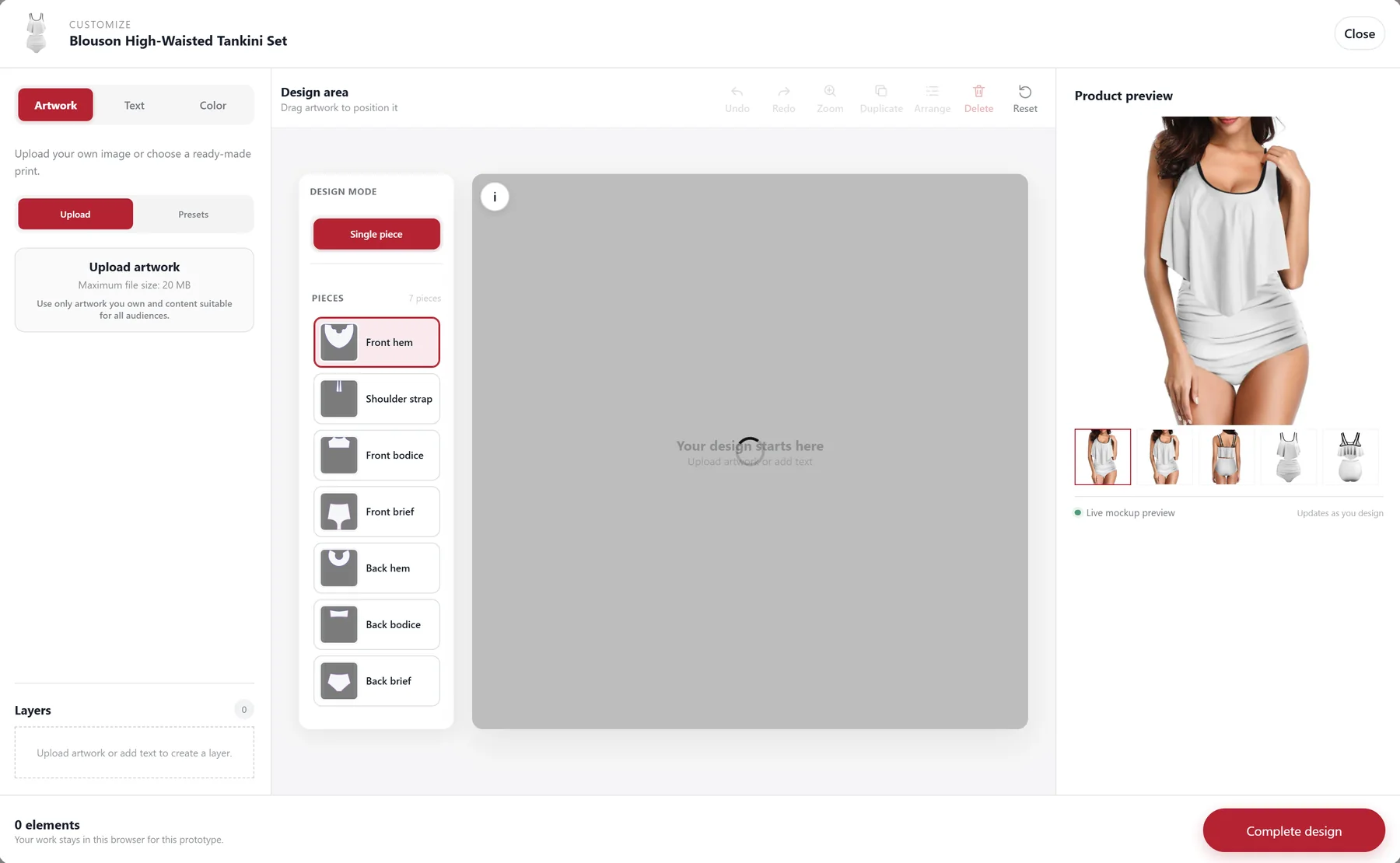Select the Front hem piece
This screenshot has width=1400, height=863.
[376, 342]
